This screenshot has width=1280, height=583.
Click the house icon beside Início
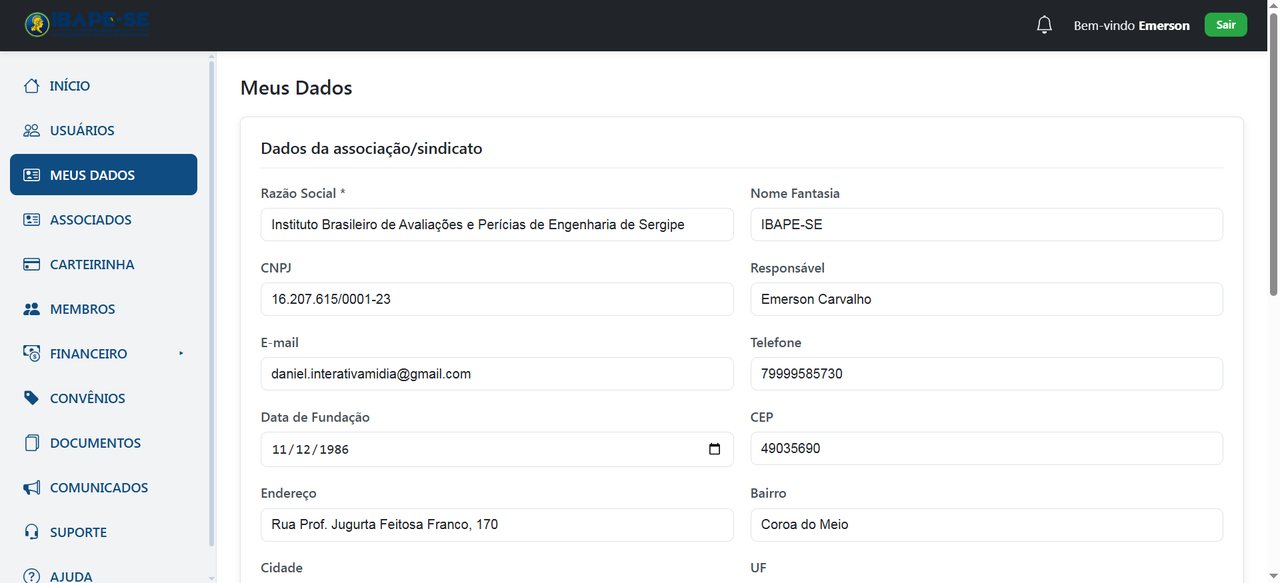[32, 86]
